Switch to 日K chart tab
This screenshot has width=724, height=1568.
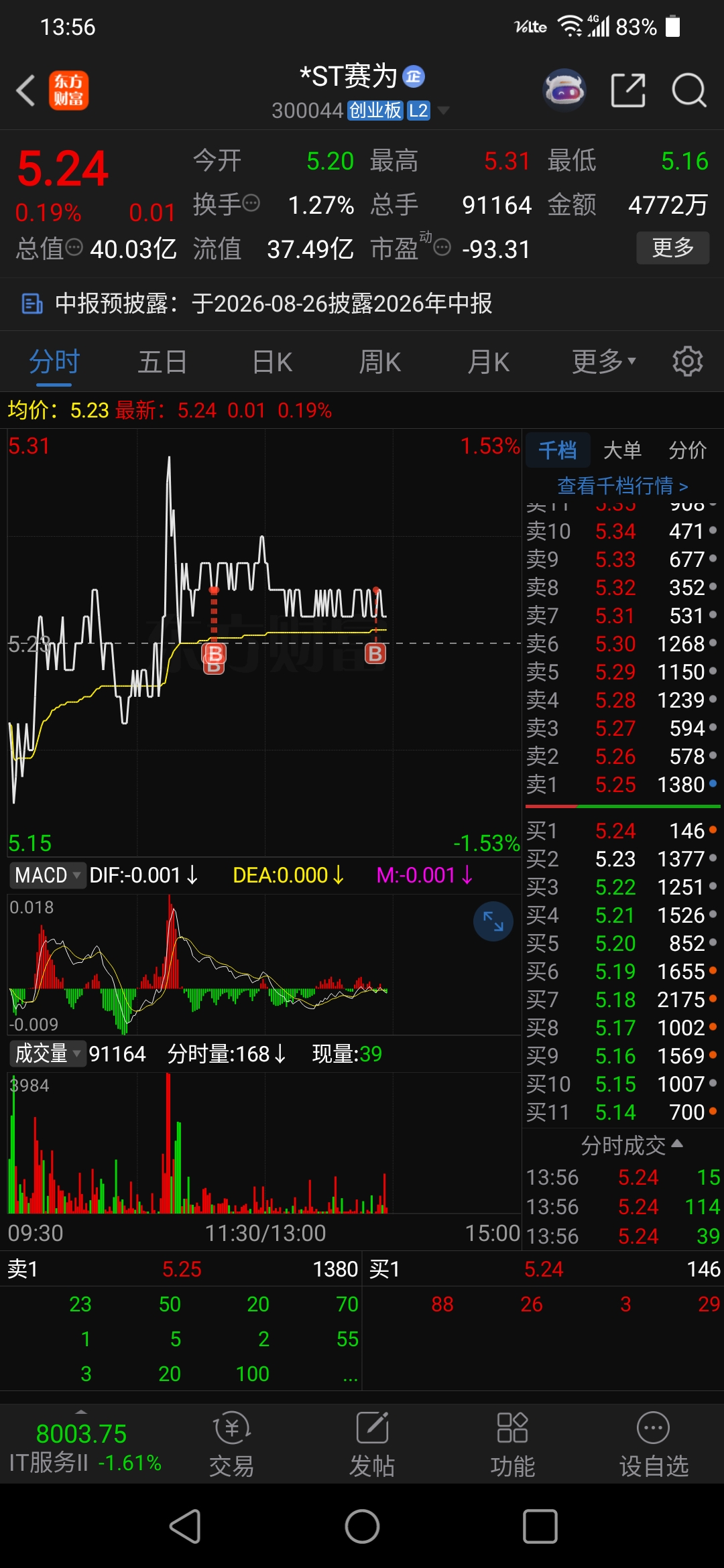272,362
